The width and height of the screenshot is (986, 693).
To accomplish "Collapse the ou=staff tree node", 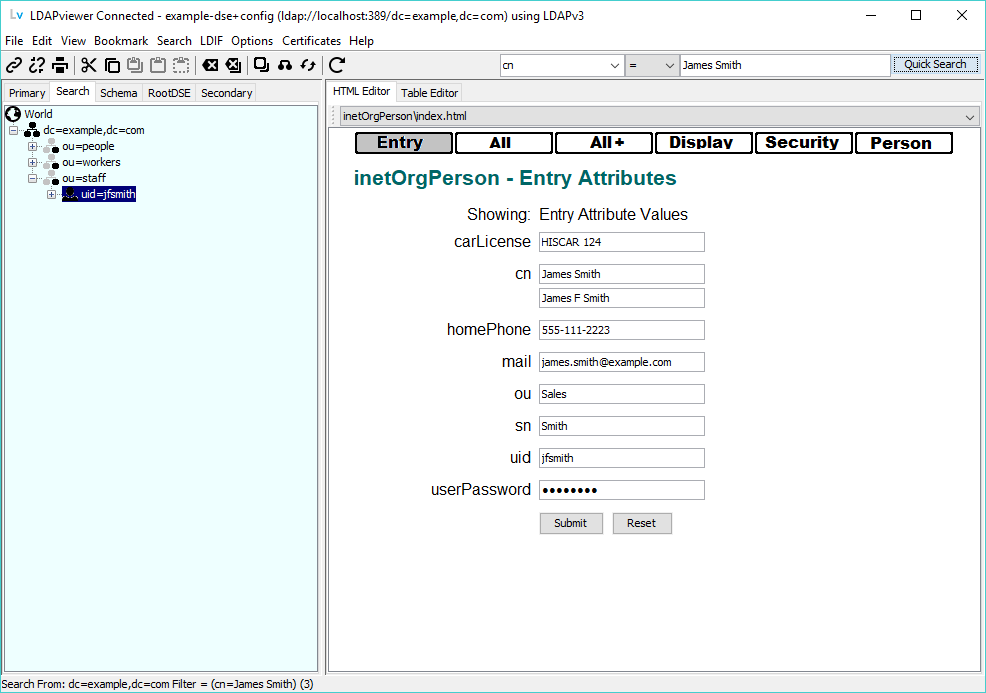I will (x=33, y=179).
